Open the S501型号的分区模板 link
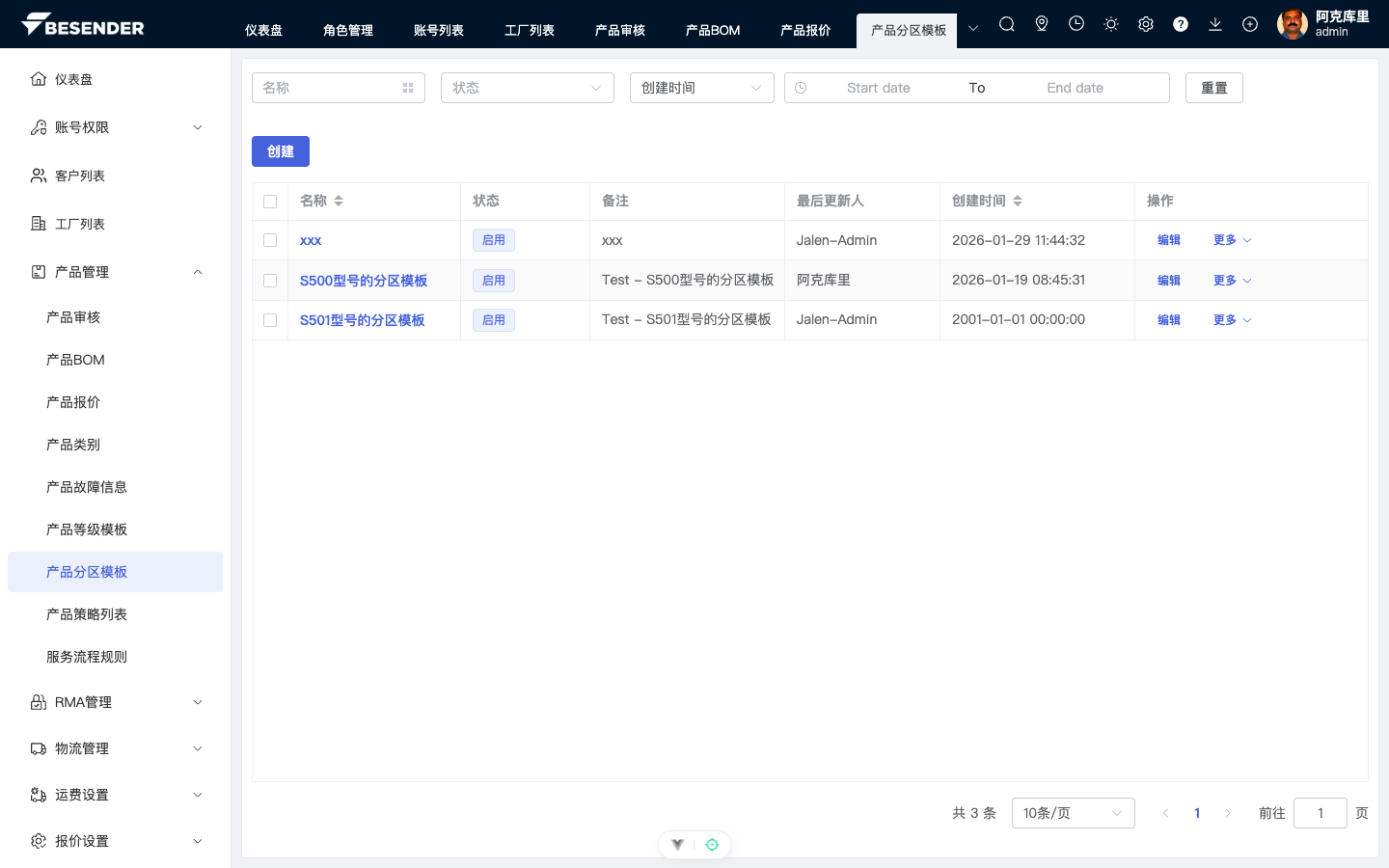 (x=362, y=320)
